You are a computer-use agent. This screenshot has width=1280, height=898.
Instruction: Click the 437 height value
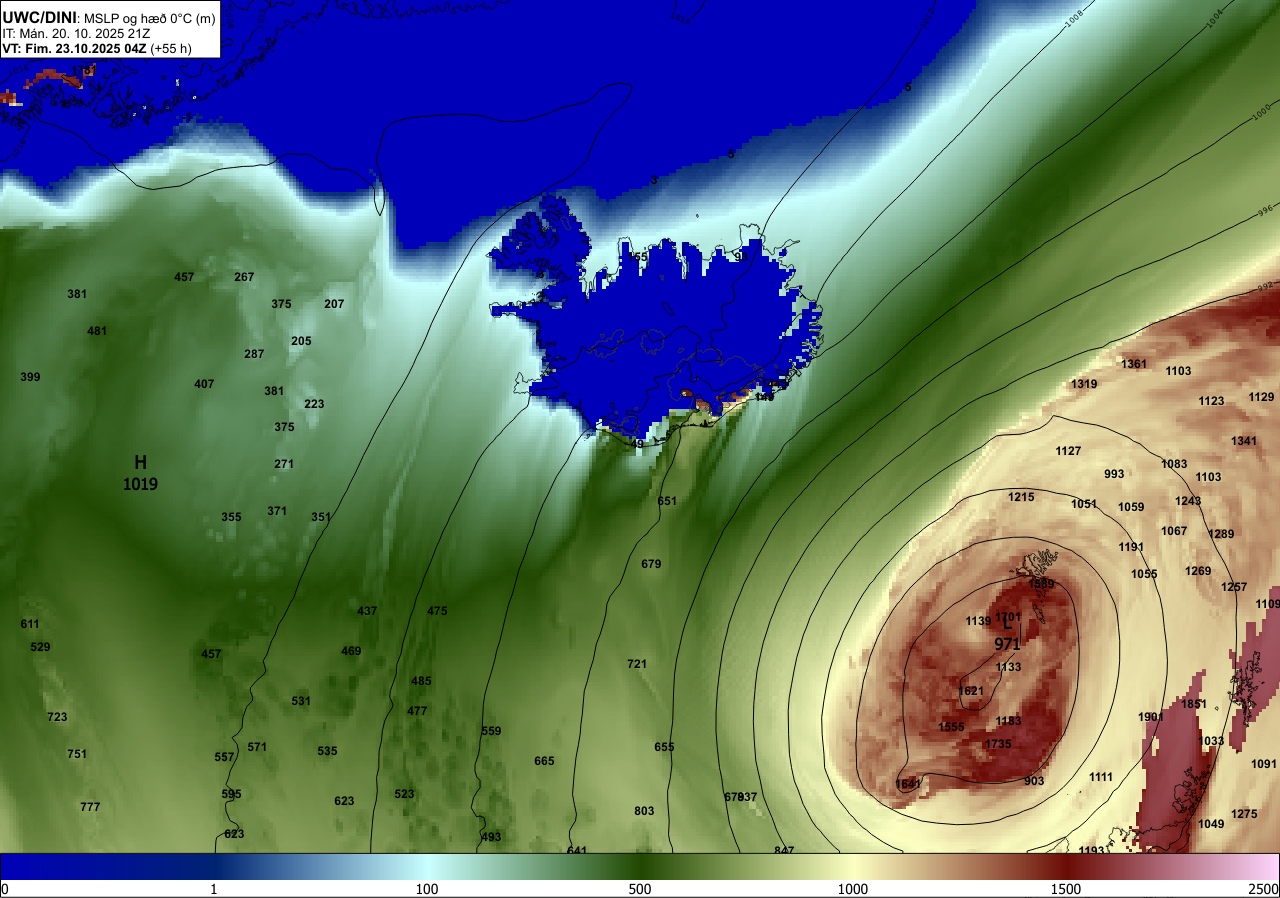367,611
